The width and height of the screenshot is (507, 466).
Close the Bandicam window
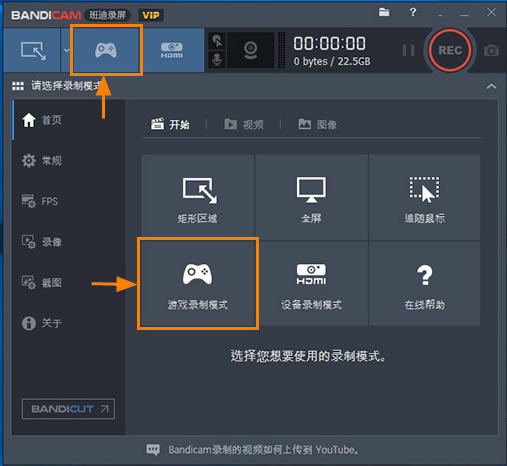coord(491,12)
